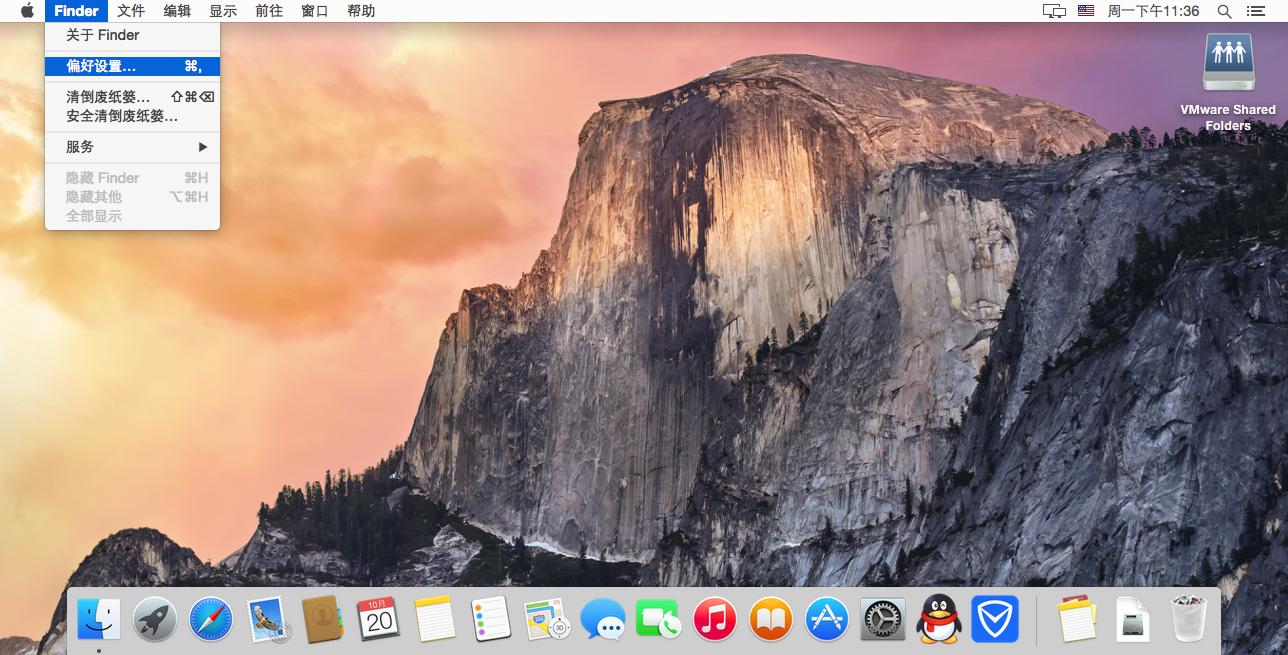This screenshot has height=655, width=1288.
Task: Open the Calendar app in Dock
Action: coord(379,619)
